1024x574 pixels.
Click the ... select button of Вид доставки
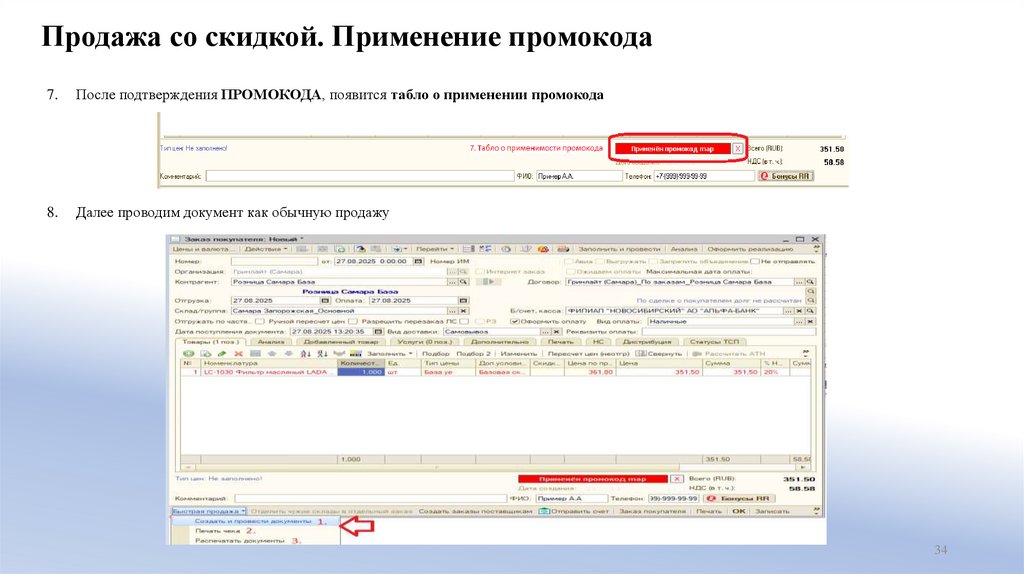pos(545,332)
